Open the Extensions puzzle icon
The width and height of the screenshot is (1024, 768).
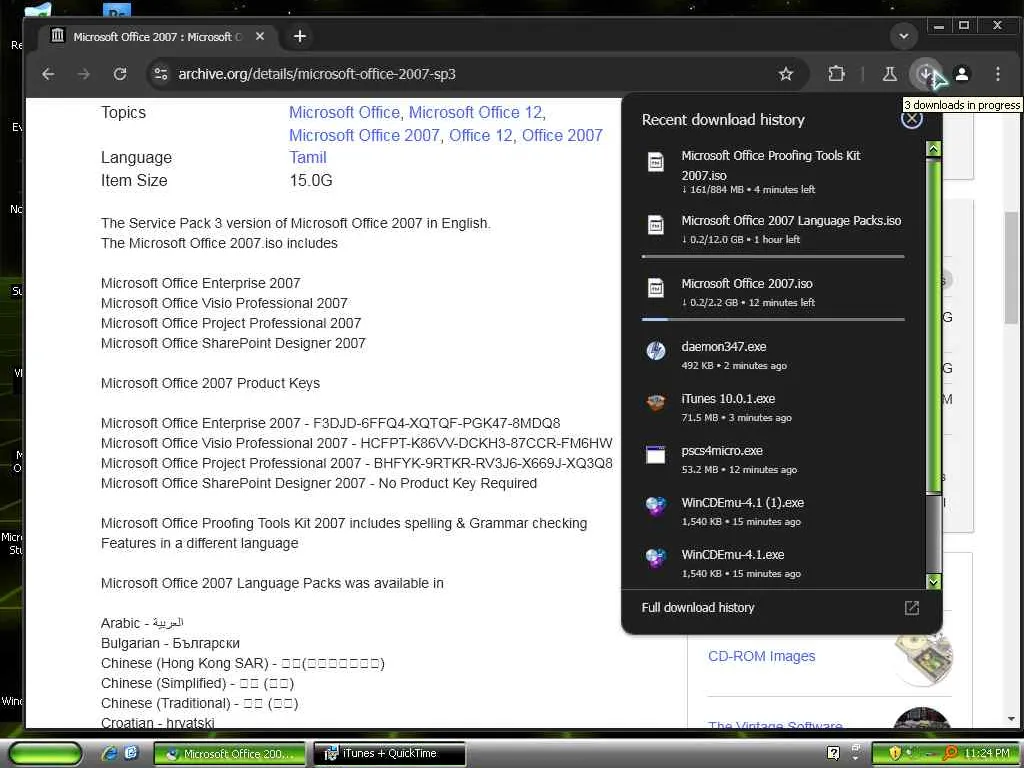[x=836, y=74]
